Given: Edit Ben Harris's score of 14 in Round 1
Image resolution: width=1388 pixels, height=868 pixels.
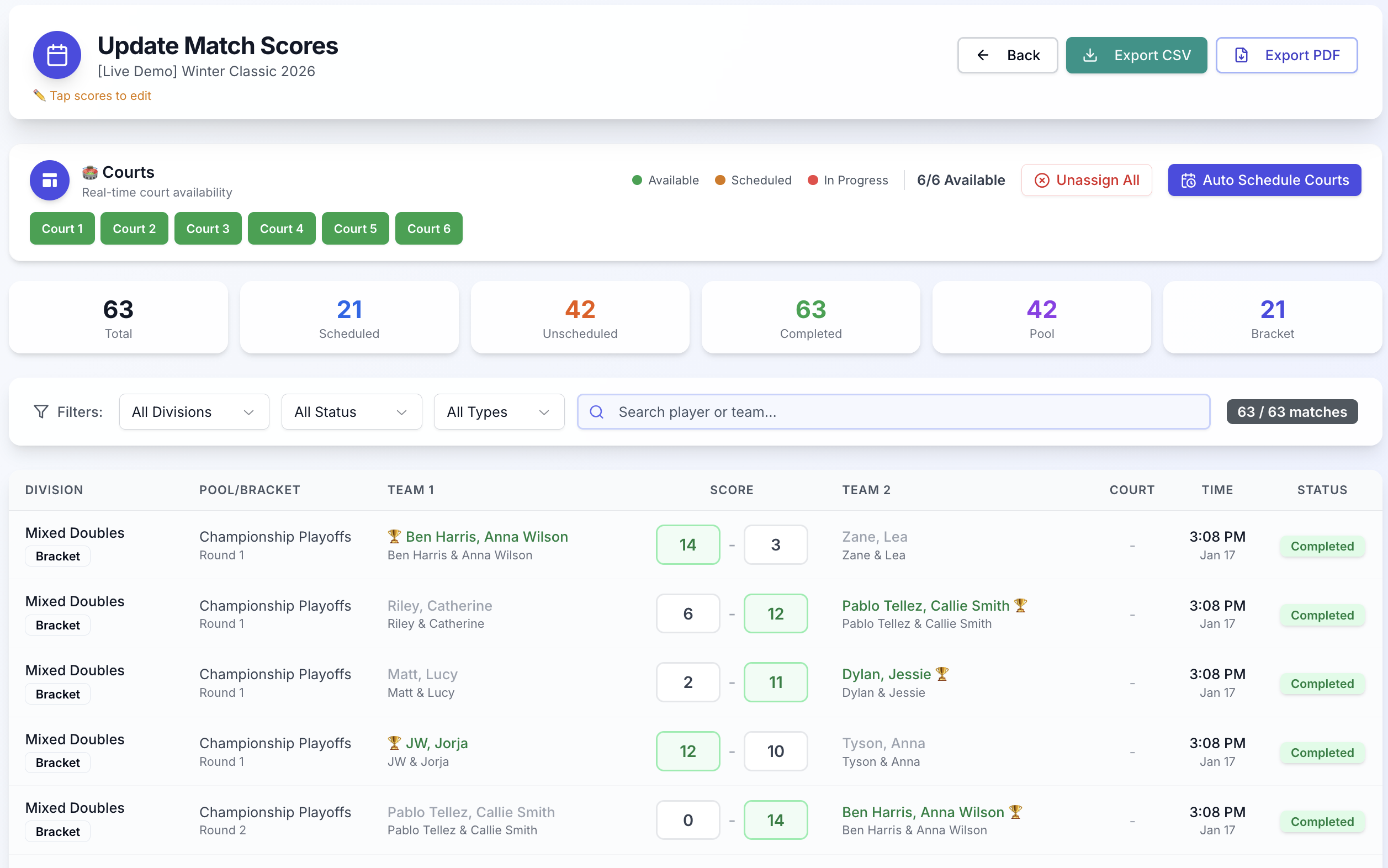Looking at the screenshot, I should [x=687, y=544].
